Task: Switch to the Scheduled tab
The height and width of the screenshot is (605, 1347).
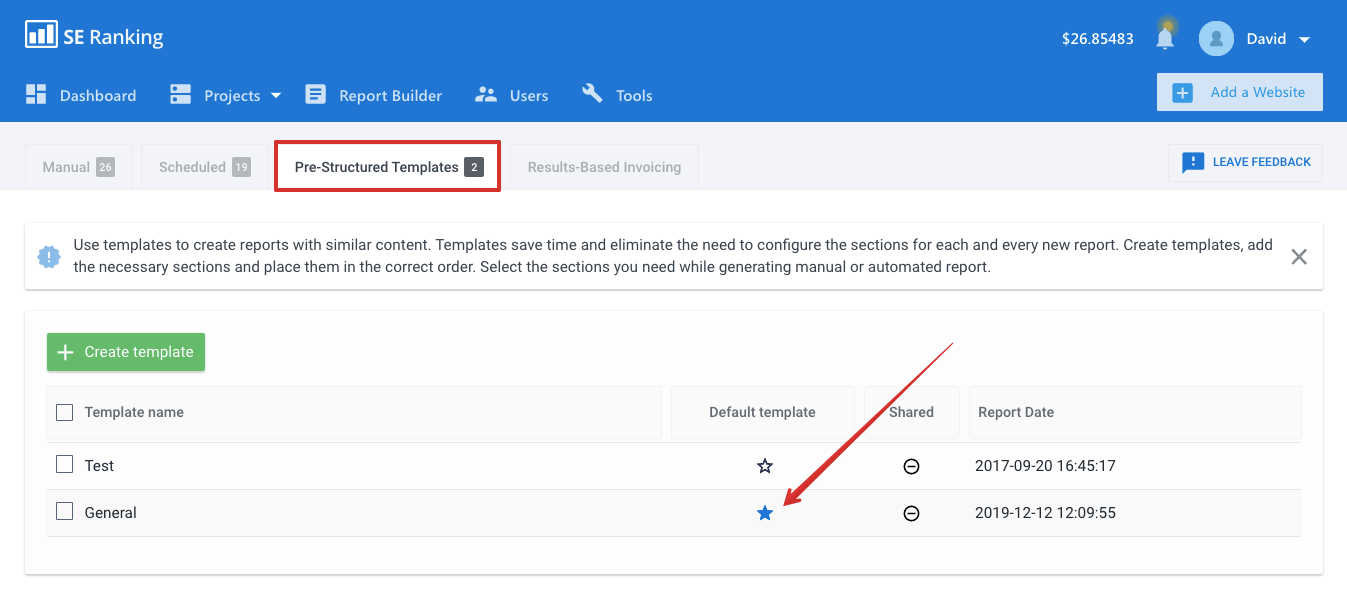Action: [204, 167]
